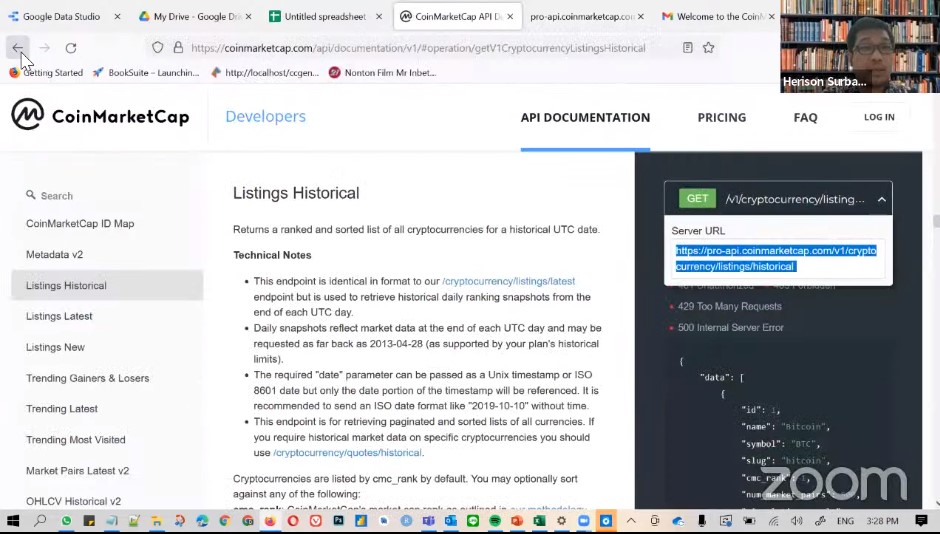The image size is (940, 534).
Task: Go back with the browser back arrow
Action: [x=17, y=47]
